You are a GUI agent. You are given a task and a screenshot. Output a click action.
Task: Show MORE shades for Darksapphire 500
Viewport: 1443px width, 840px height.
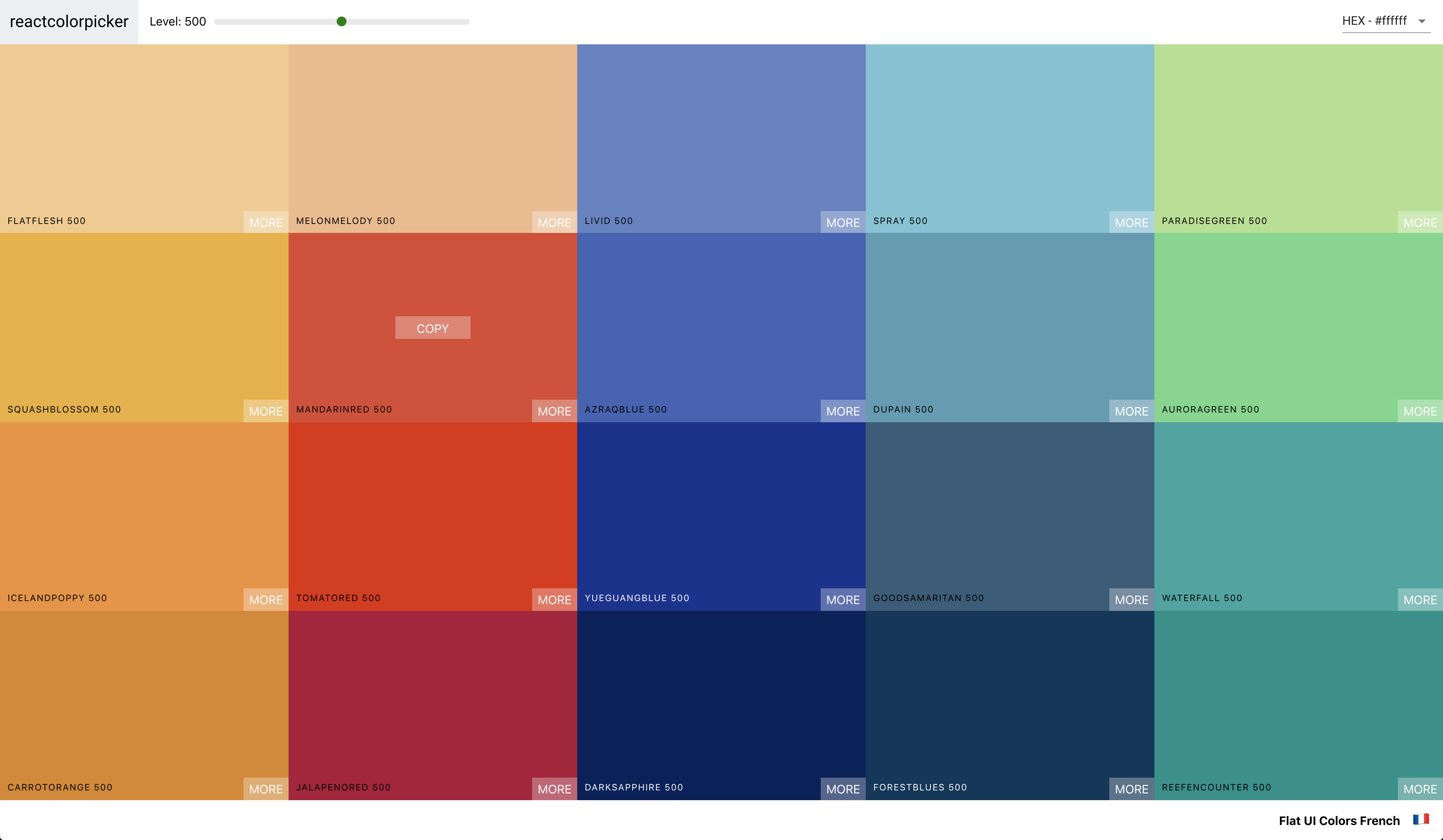(843, 789)
